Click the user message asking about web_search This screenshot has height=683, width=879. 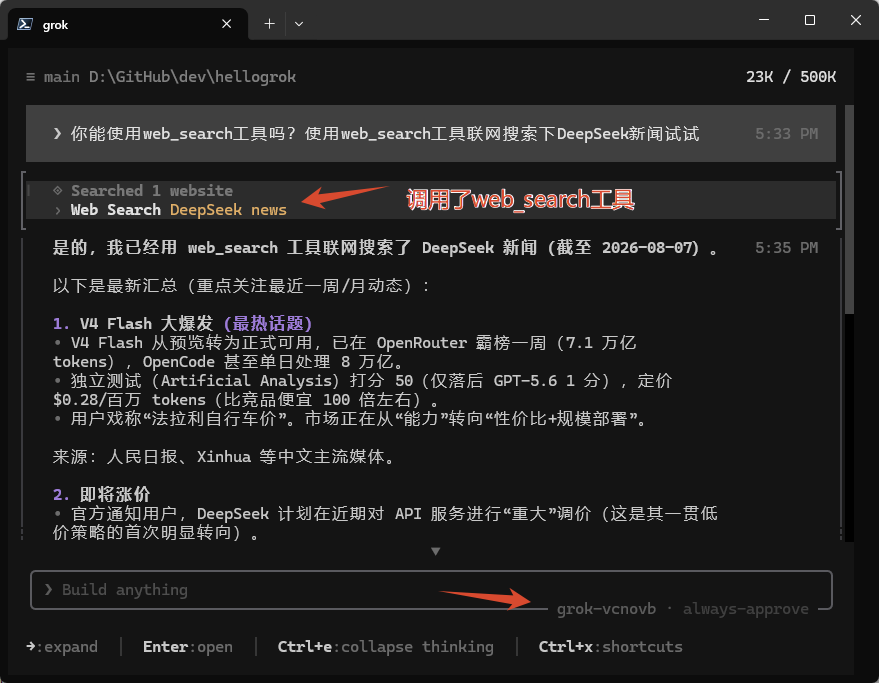[431, 133]
